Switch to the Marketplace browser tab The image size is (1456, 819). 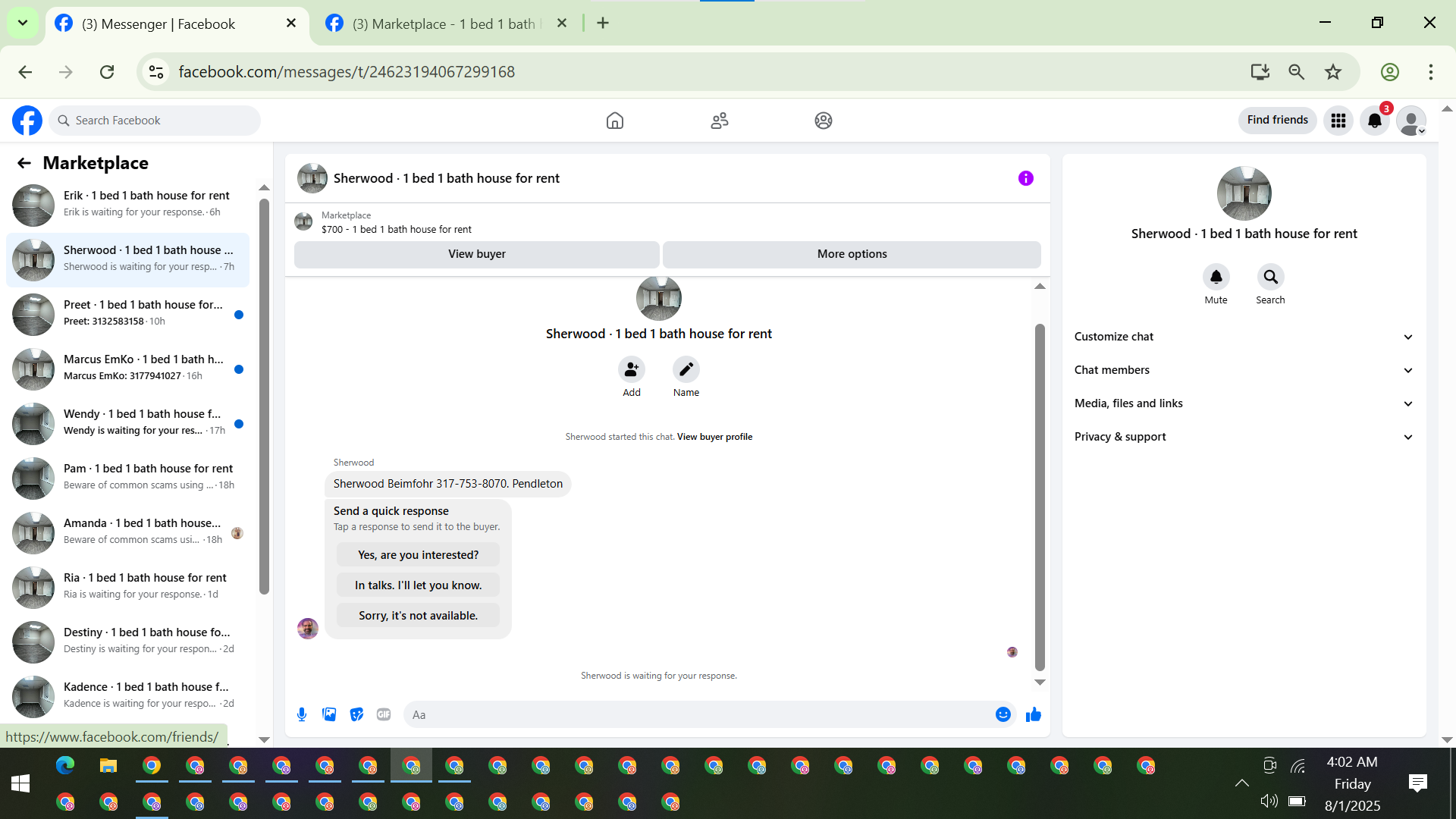coord(444,24)
